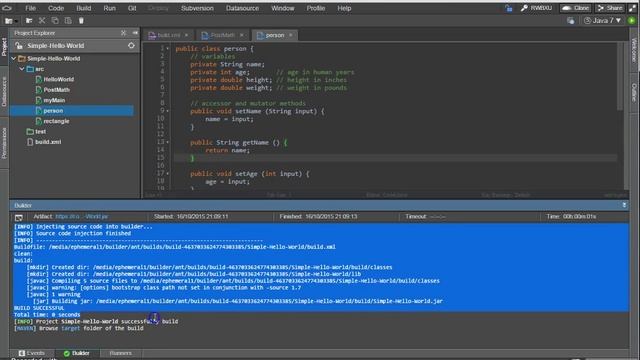
Task: Open the Subversion menu
Action: click(197, 8)
